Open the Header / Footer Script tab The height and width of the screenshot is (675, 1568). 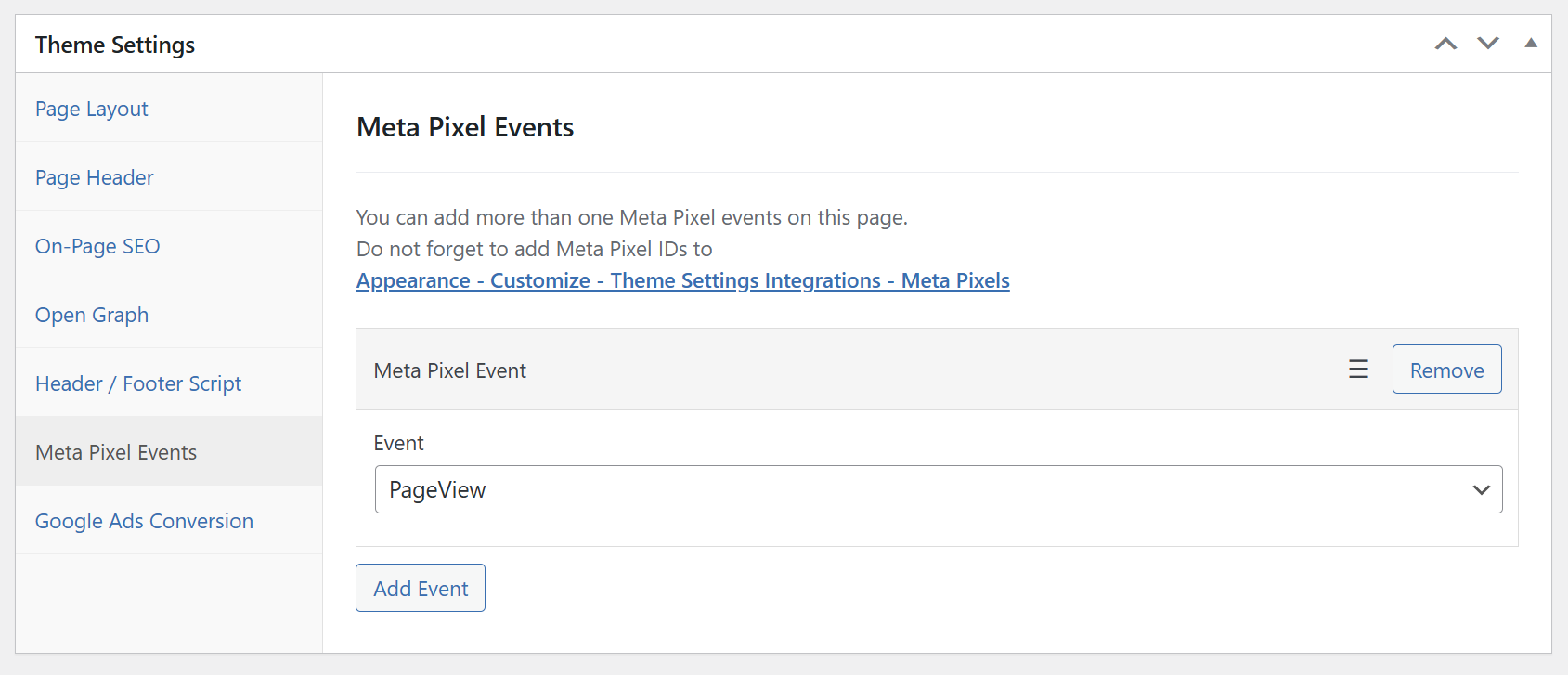[137, 383]
